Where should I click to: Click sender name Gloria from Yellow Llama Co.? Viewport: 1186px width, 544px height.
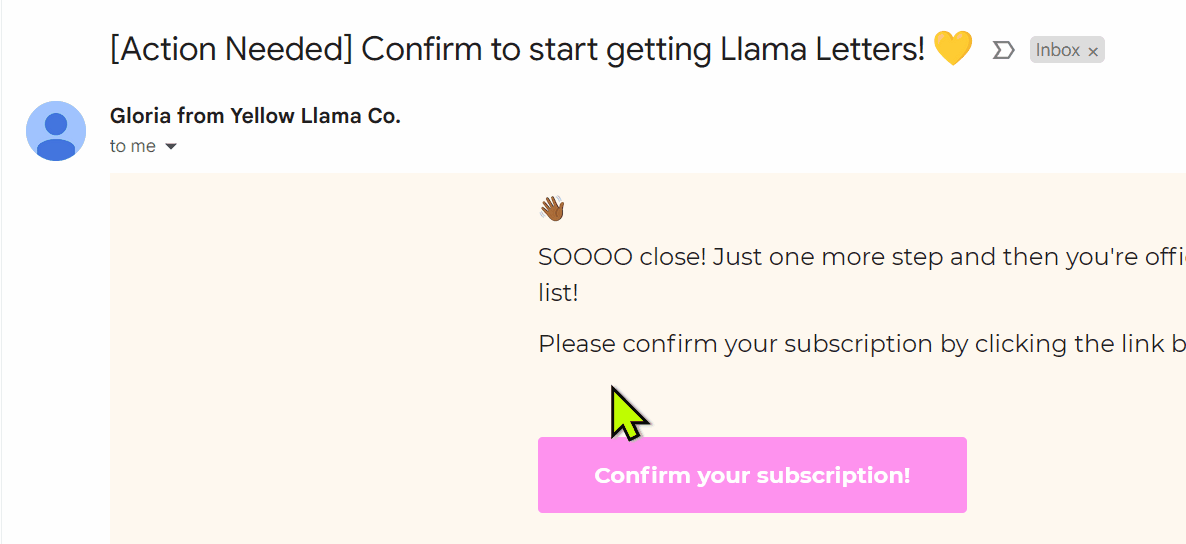pos(255,116)
